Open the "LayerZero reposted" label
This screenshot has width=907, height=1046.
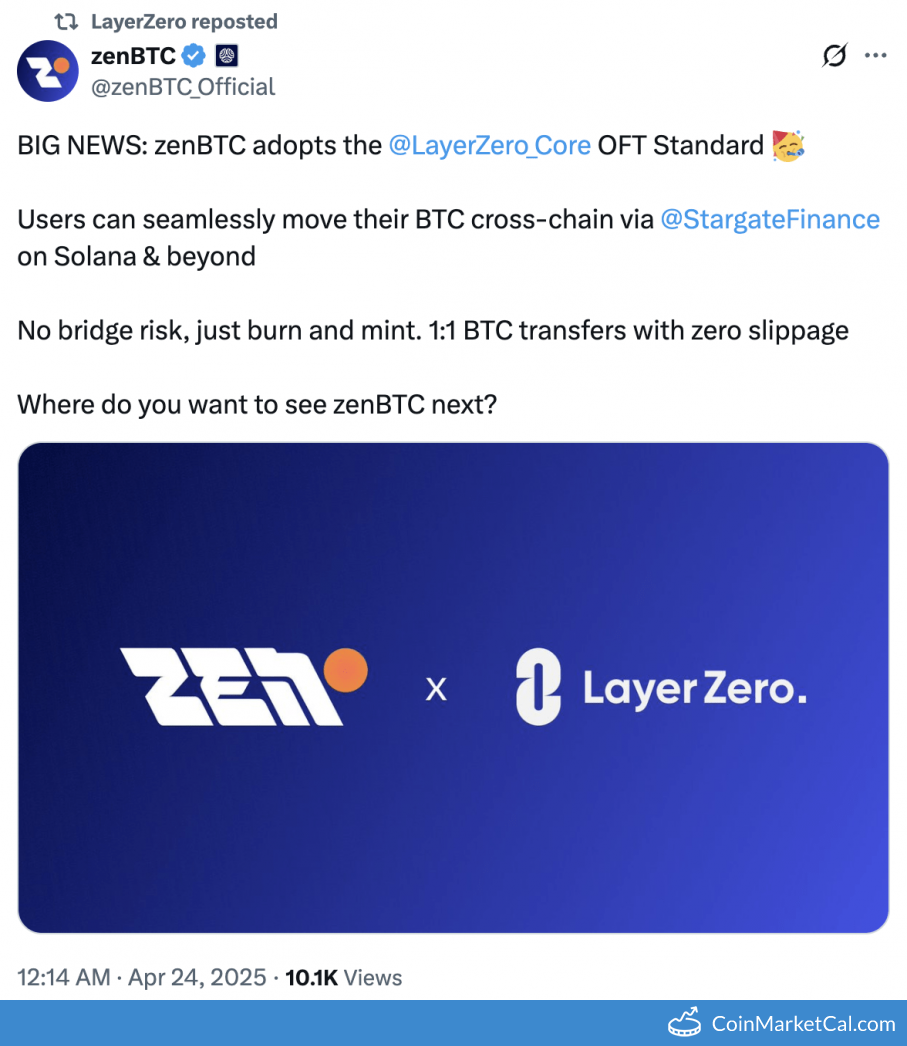(x=184, y=21)
